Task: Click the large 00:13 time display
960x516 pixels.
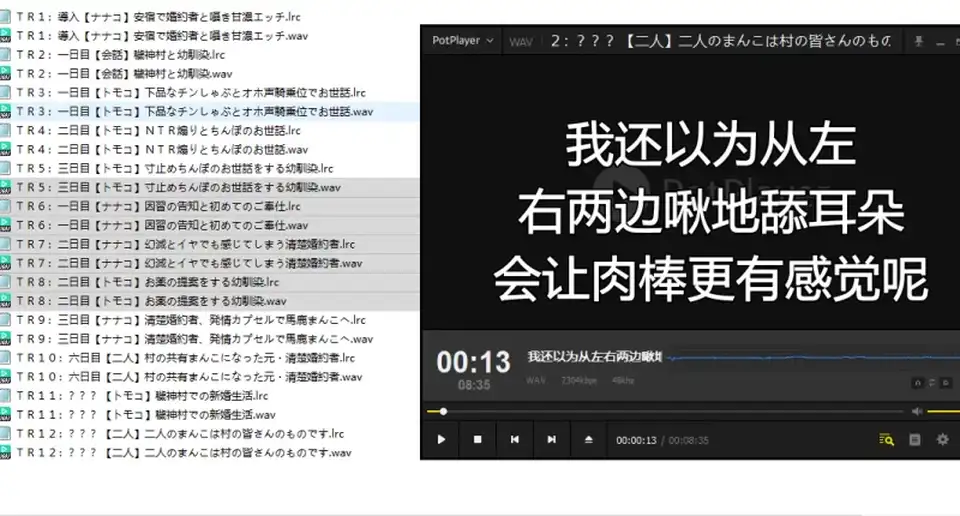Action: coord(473,362)
